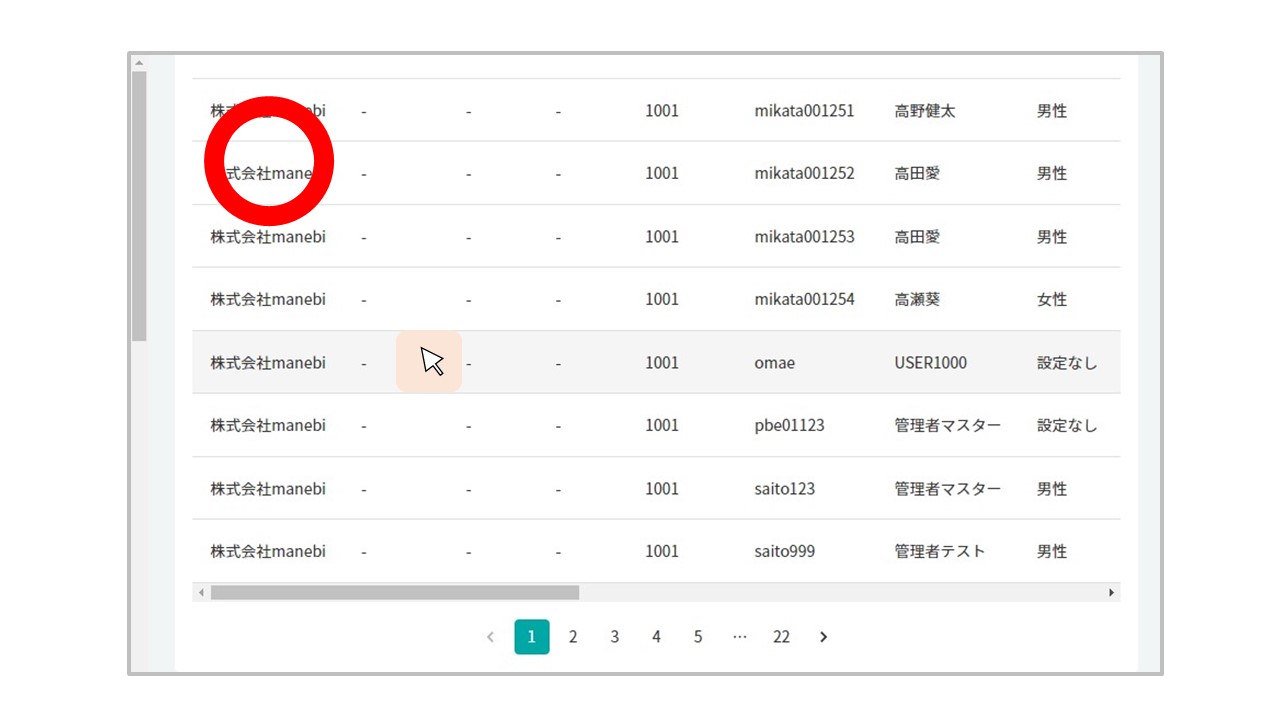The width and height of the screenshot is (1280, 720).
Task: Select user ID pbe01123
Action: click(x=789, y=425)
